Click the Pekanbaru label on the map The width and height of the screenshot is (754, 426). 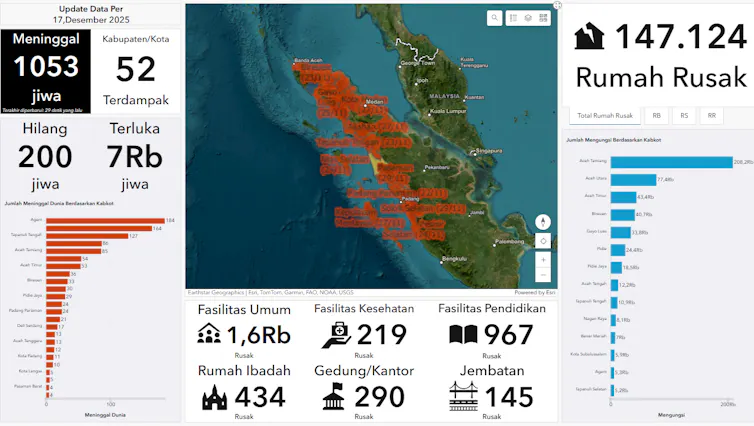[x=437, y=168]
